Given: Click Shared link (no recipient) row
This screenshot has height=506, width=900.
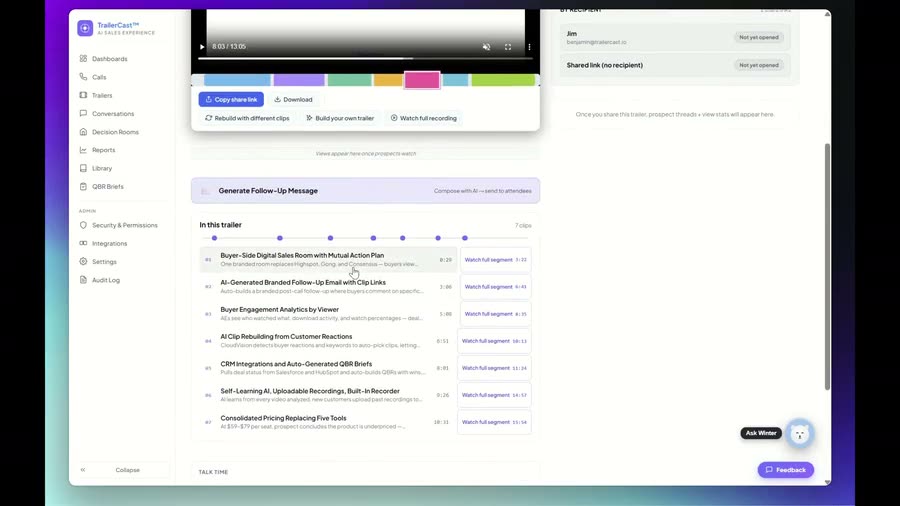Looking at the screenshot, I should tap(675, 65).
